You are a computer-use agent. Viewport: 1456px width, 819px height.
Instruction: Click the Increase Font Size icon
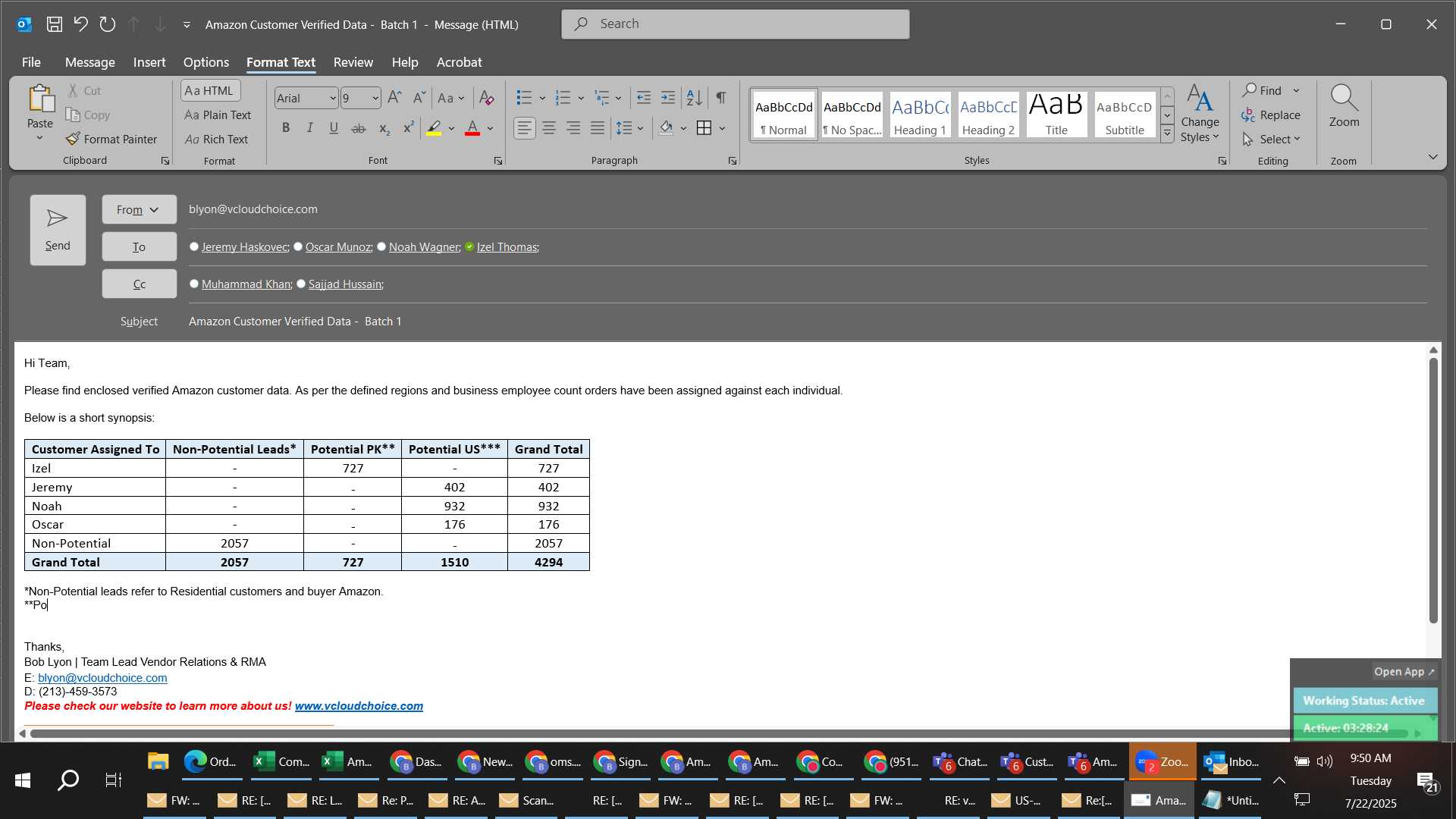[x=394, y=98]
